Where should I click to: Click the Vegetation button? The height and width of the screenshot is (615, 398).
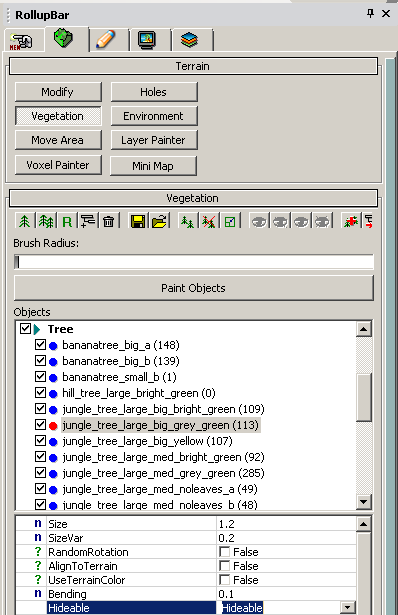58,116
